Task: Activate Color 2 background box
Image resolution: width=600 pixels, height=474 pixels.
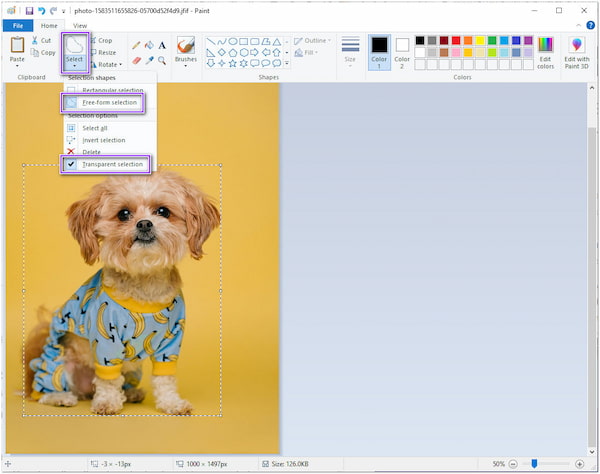Action: [x=402, y=52]
